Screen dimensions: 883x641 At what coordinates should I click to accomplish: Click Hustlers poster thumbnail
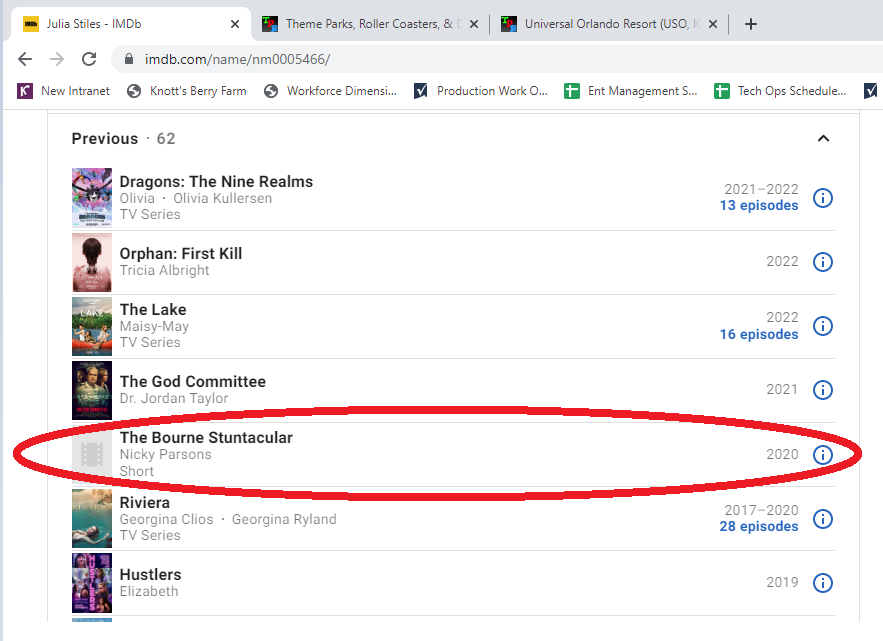point(92,583)
